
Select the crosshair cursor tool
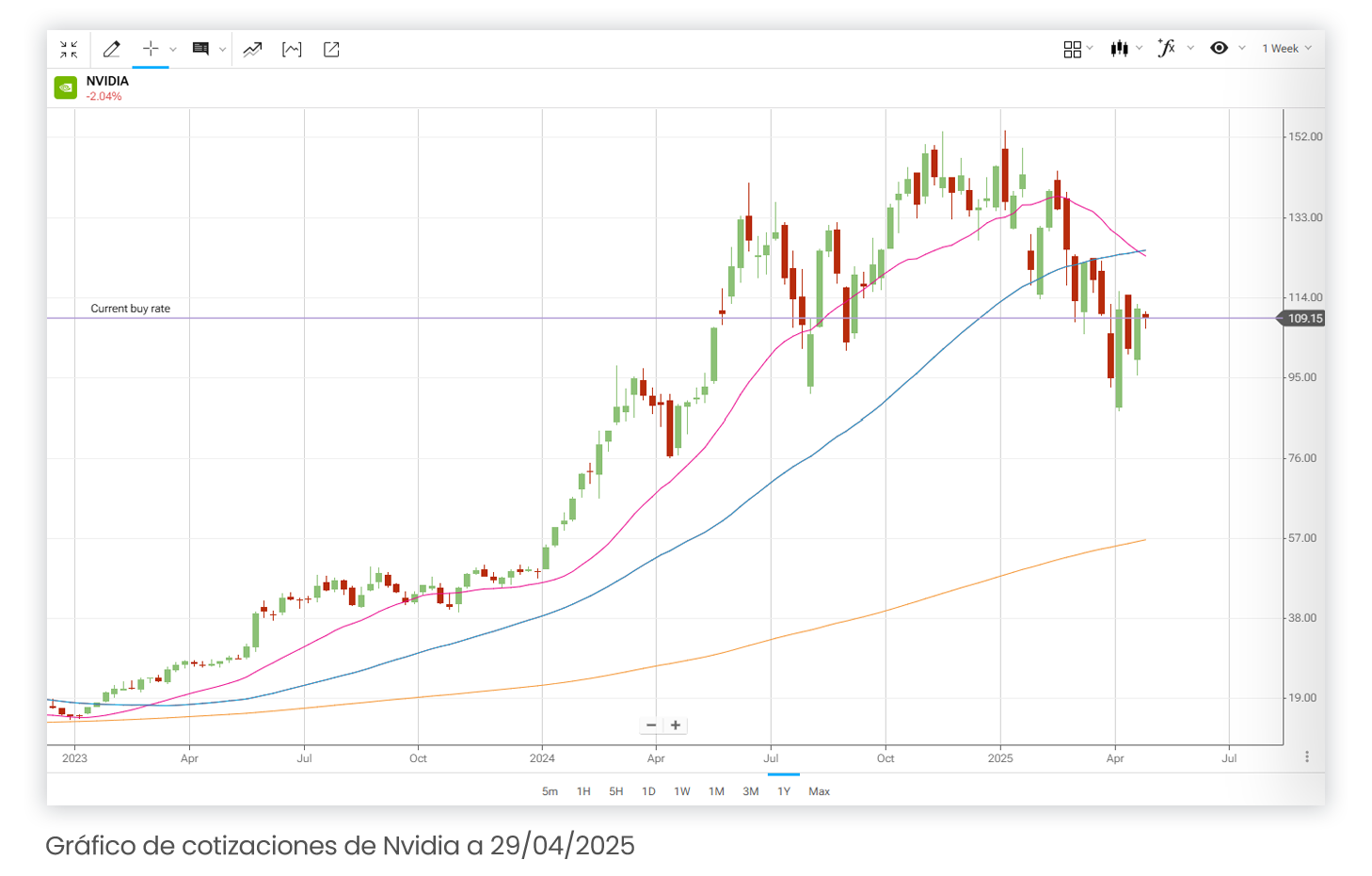(x=151, y=49)
